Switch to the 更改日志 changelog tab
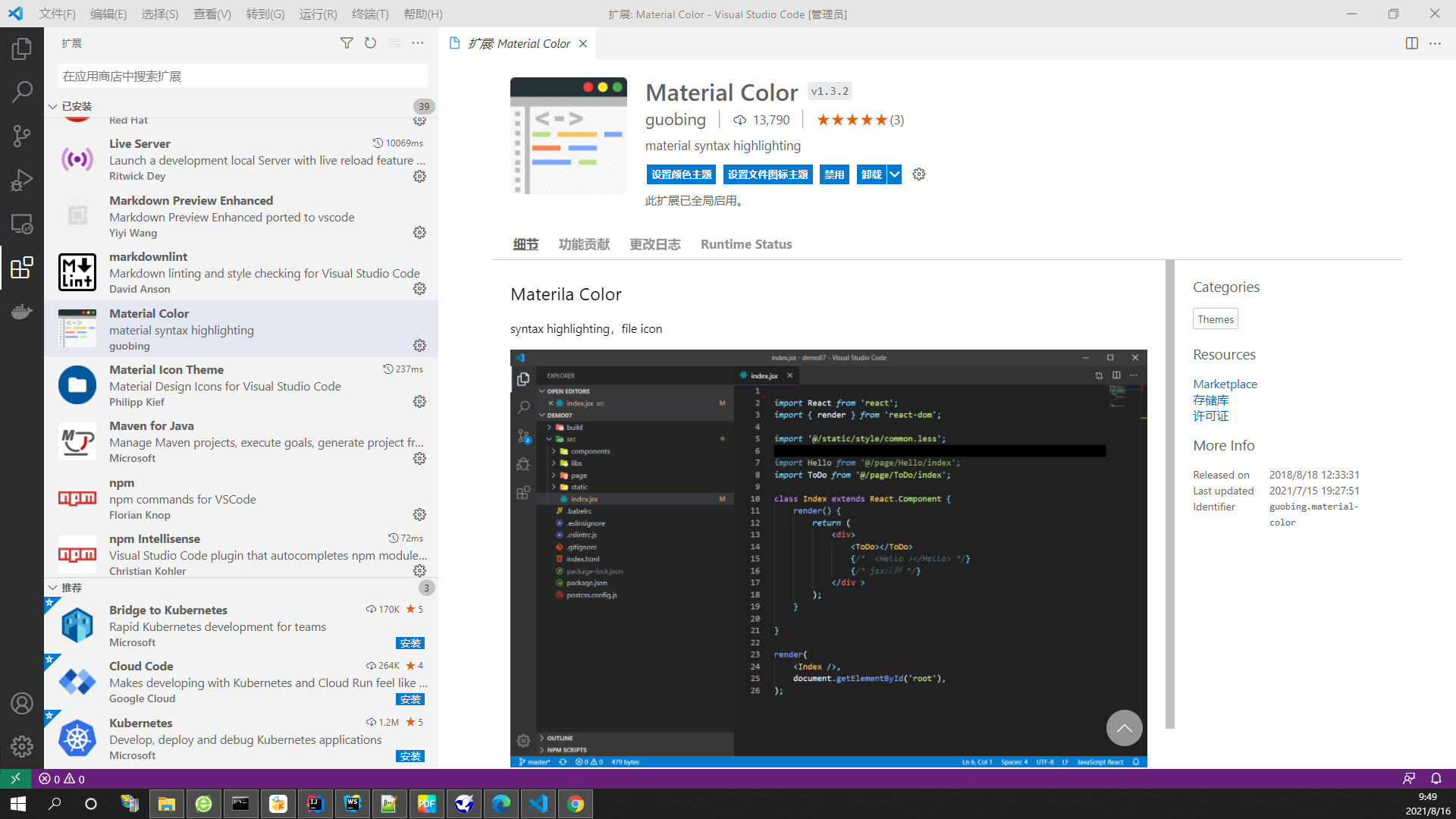Screen dimensions: 1456x819 pos(654,244)
